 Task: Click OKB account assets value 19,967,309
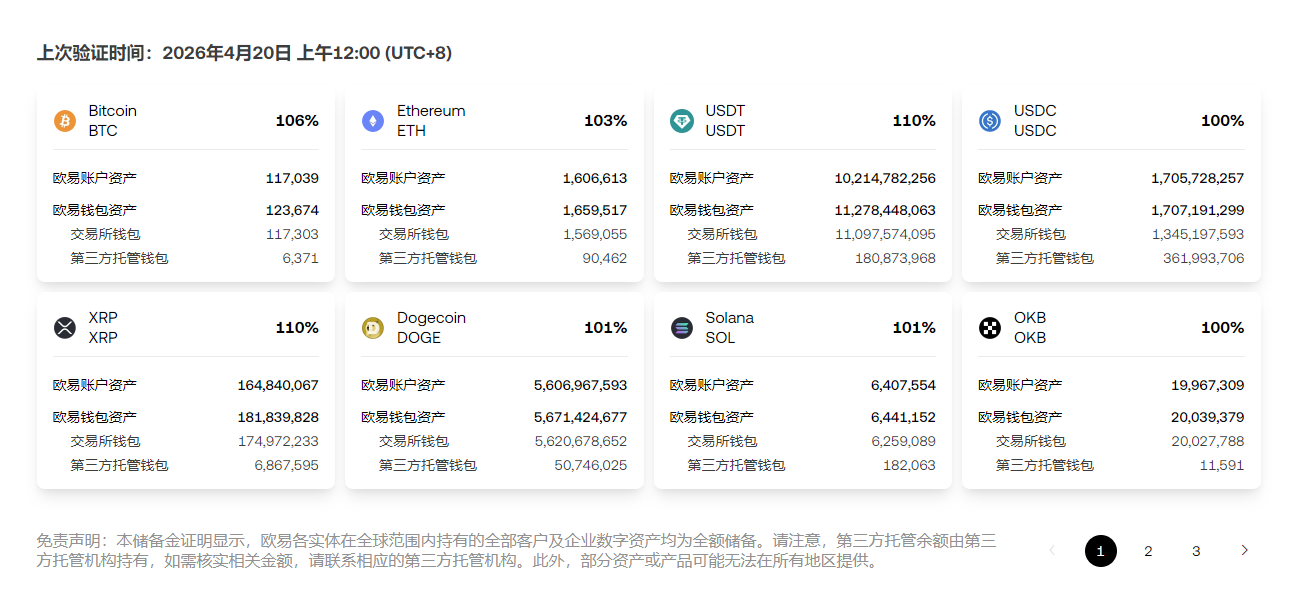click(1208, 385)
